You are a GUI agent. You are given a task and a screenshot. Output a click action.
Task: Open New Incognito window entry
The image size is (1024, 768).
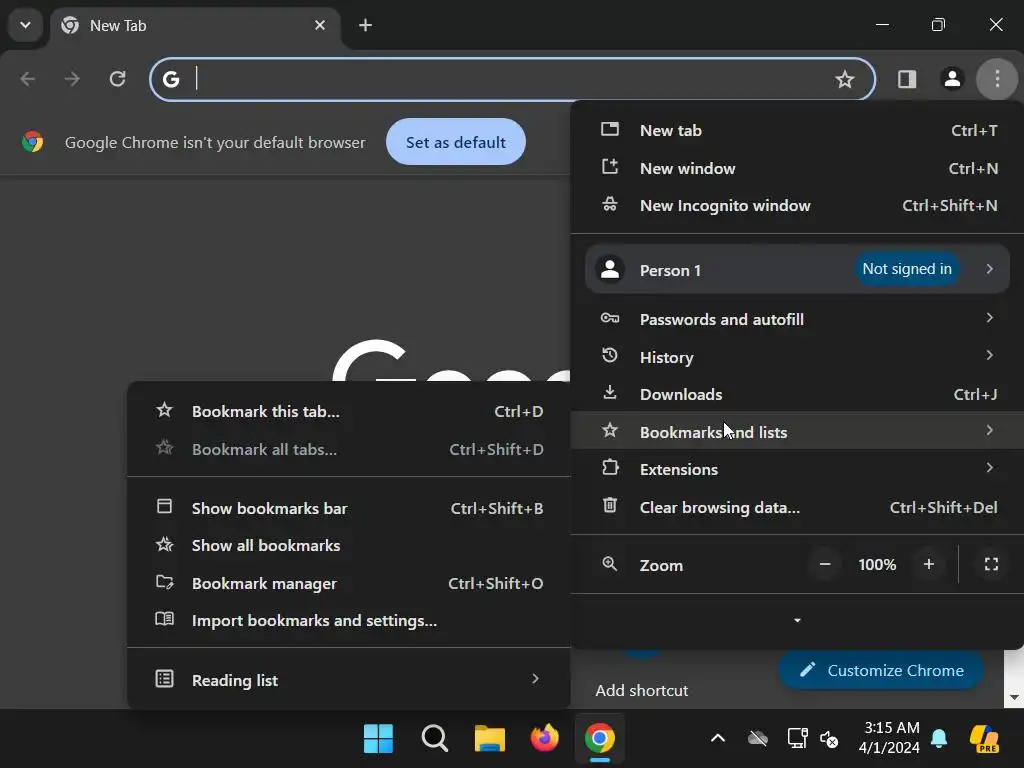(x=798, y=205)
